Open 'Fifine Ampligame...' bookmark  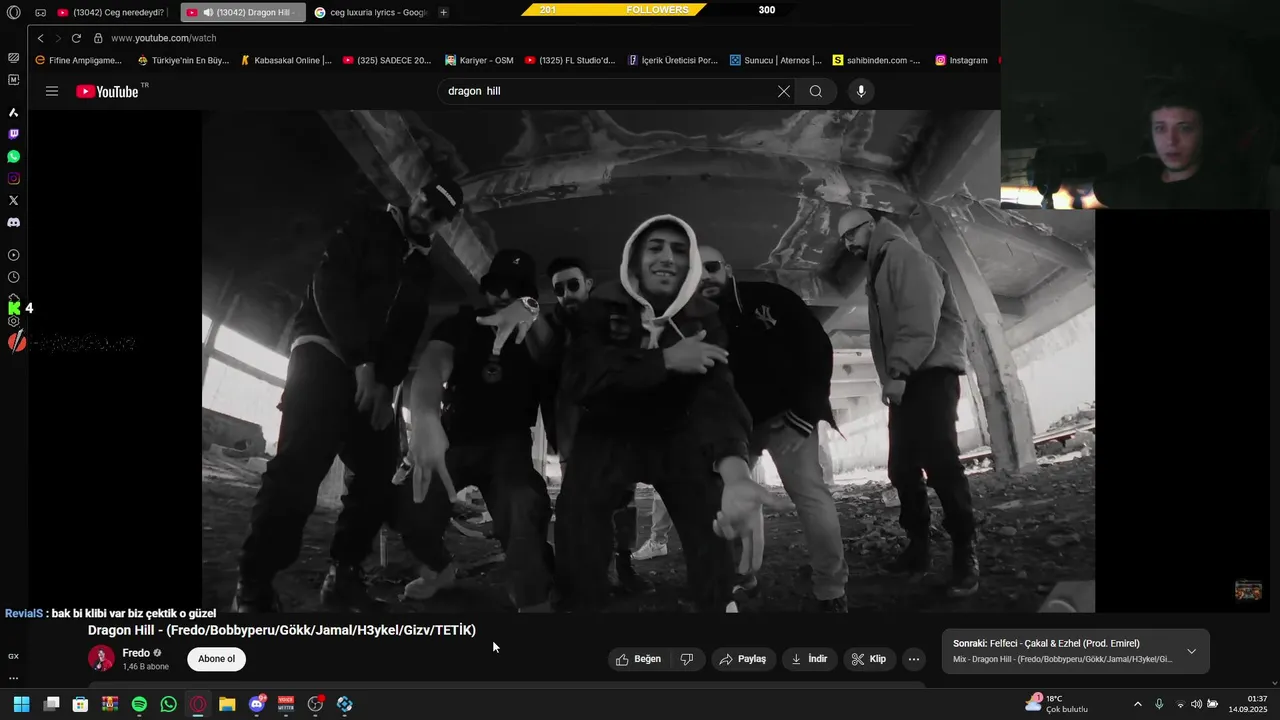pos(78,60)
